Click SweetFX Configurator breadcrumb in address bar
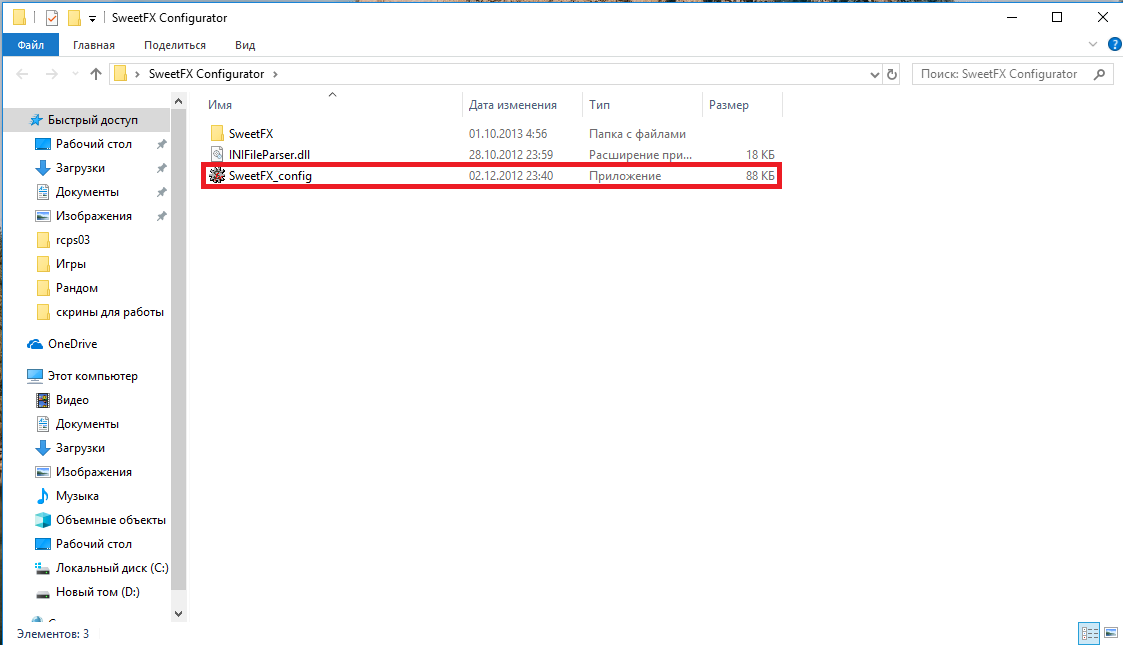The width and height of the screenshot is (1123, 645). 206,74
